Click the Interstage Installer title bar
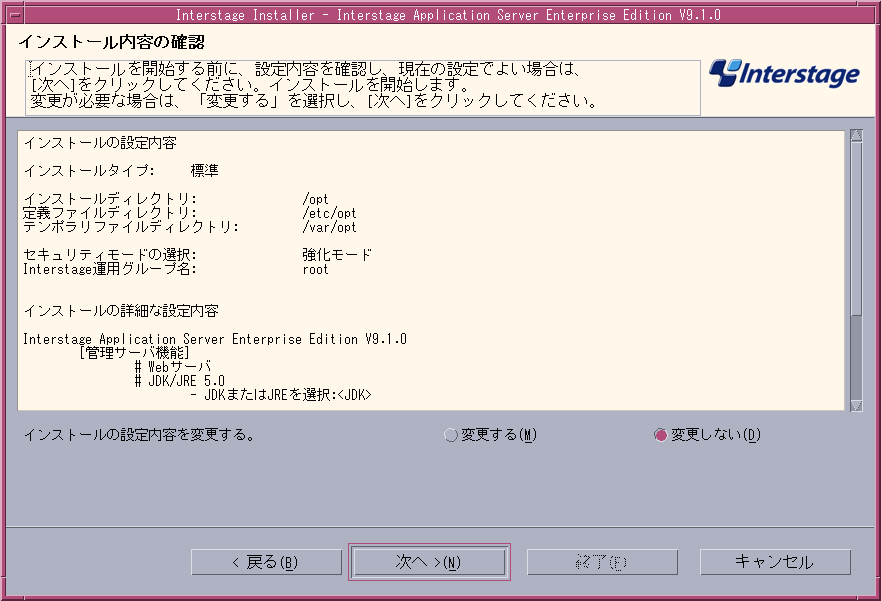881x601 pixels. [x=448, y=15]
